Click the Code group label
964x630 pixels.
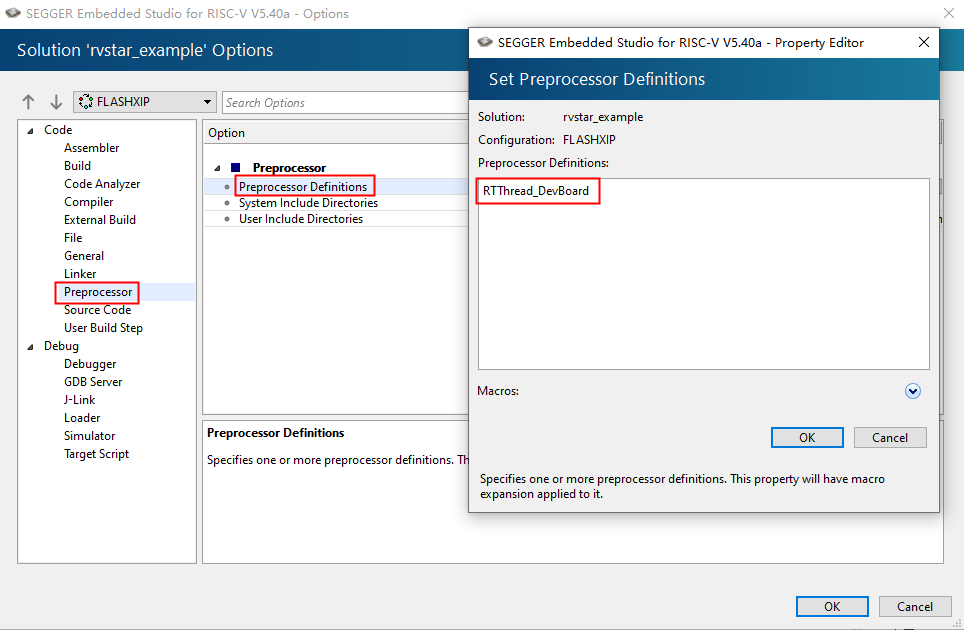click(x=58, y=130)
